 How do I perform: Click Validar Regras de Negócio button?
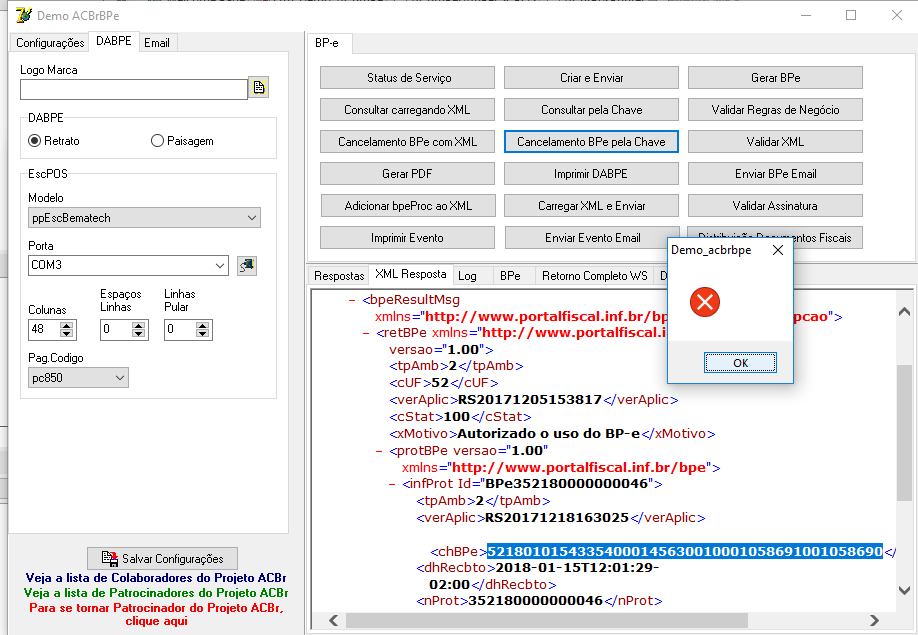click(775, 109)
